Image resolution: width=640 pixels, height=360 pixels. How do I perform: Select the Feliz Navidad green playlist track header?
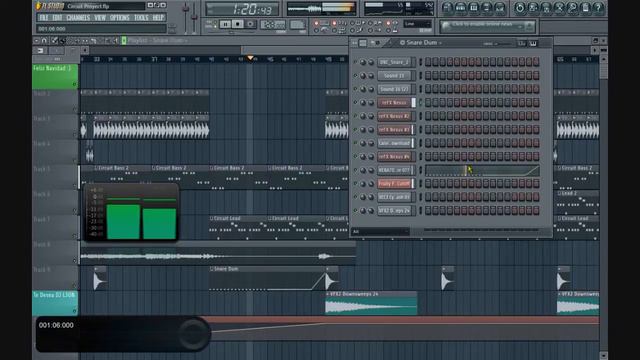pos(55,76)
